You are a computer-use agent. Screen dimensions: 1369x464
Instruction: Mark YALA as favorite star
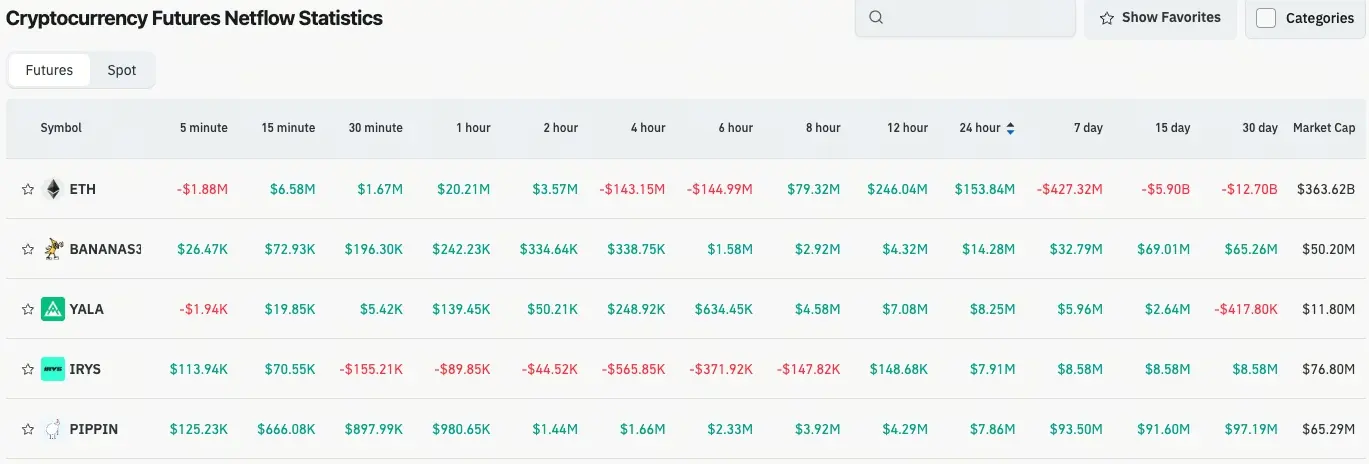tap(28, 309)
